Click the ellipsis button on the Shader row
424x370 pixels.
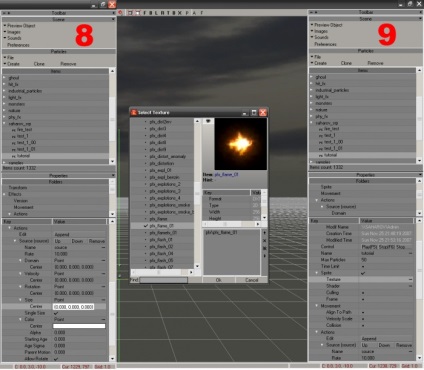coord(411,286)
